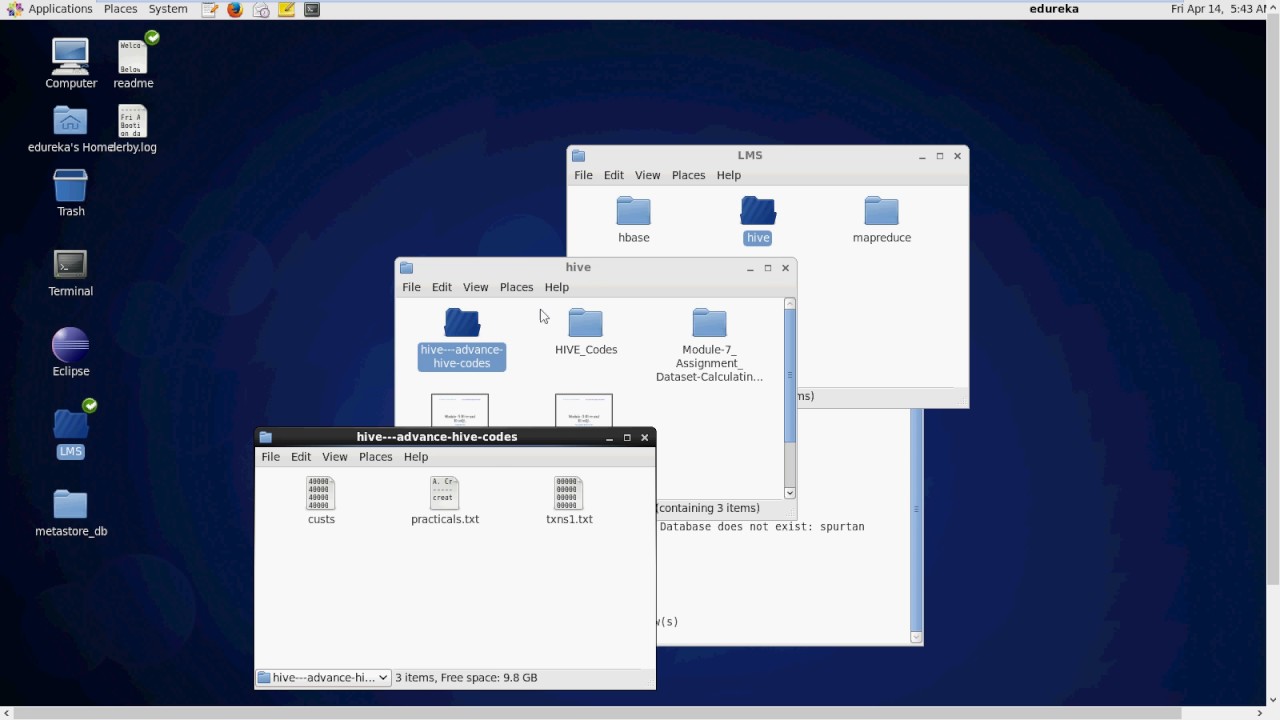Click the edureka user label in panel

[x=1054, y=9]
